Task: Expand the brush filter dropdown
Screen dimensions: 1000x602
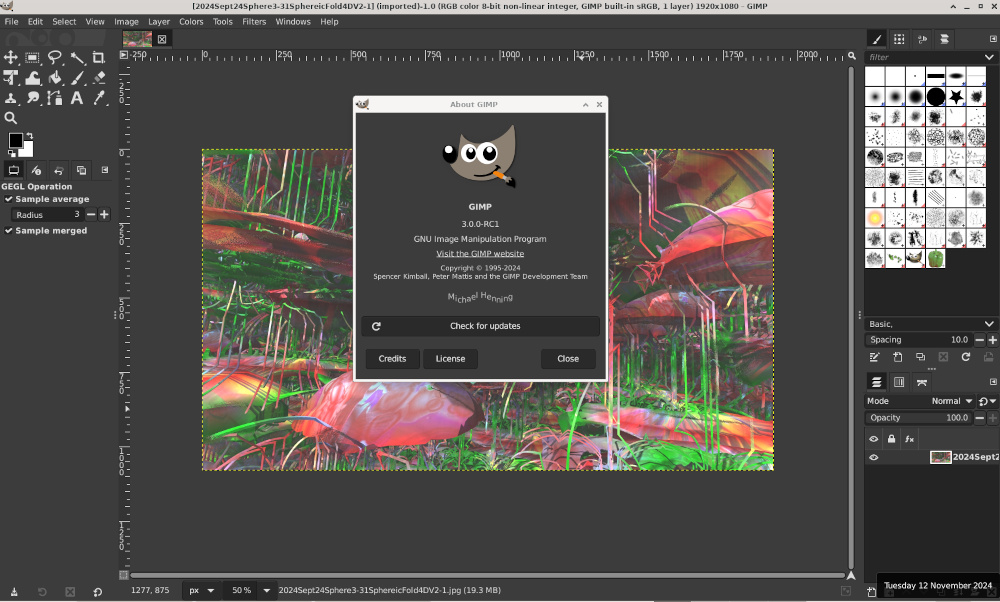Action: coord(989,57)
